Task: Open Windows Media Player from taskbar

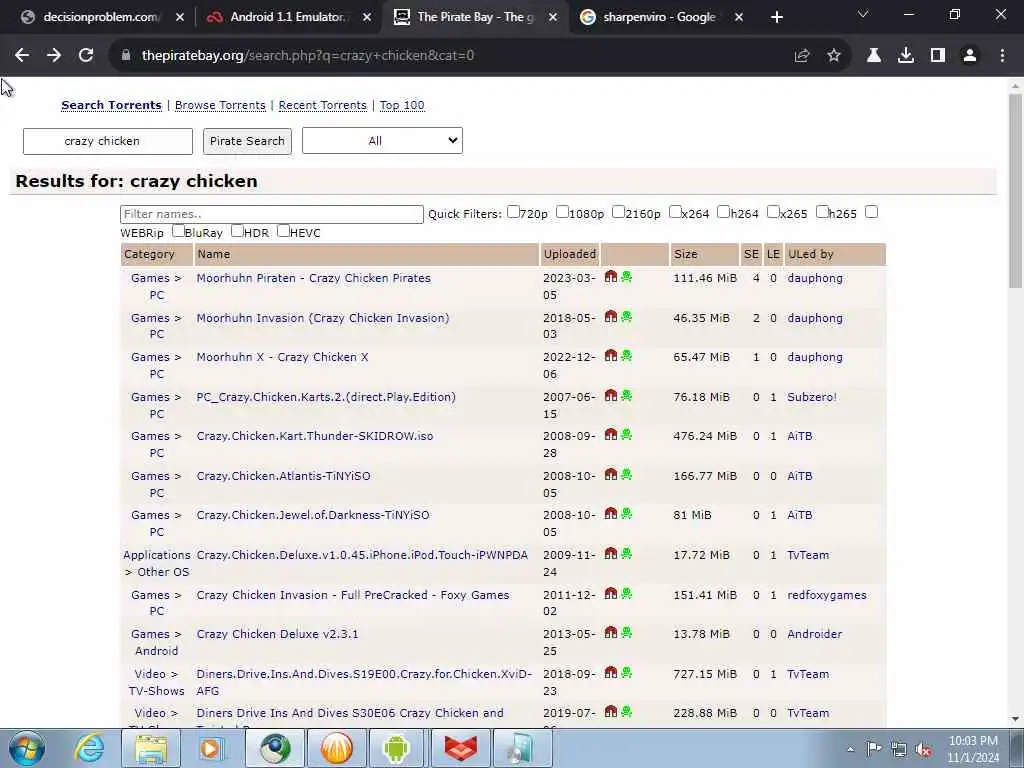Action: click(x=211, y=748)
